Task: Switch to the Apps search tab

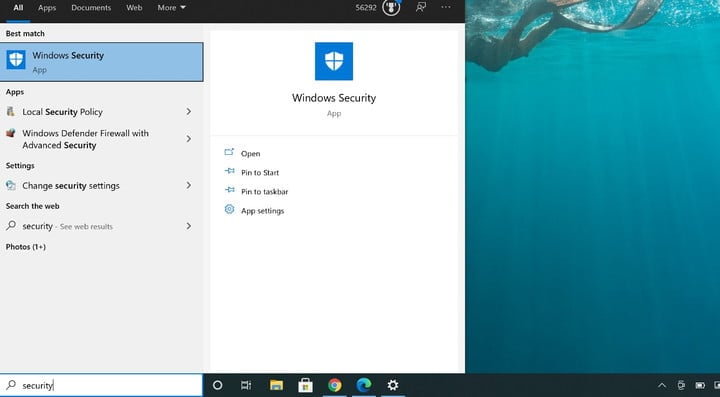Action: tap(47, 8)
